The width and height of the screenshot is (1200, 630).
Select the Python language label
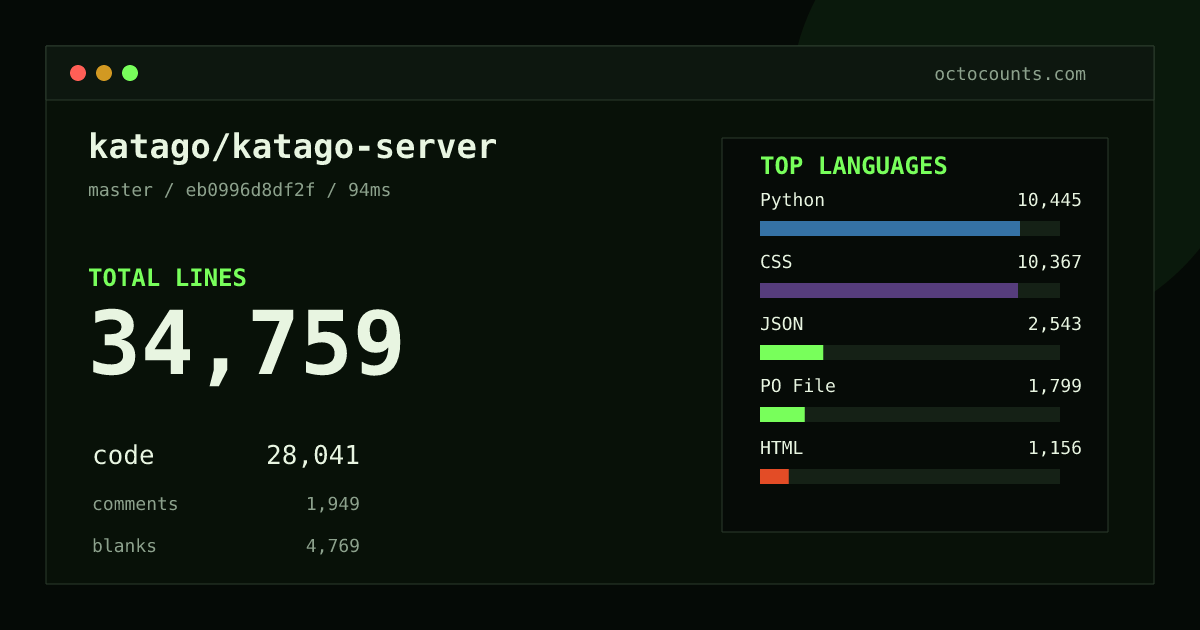(792, 200)
